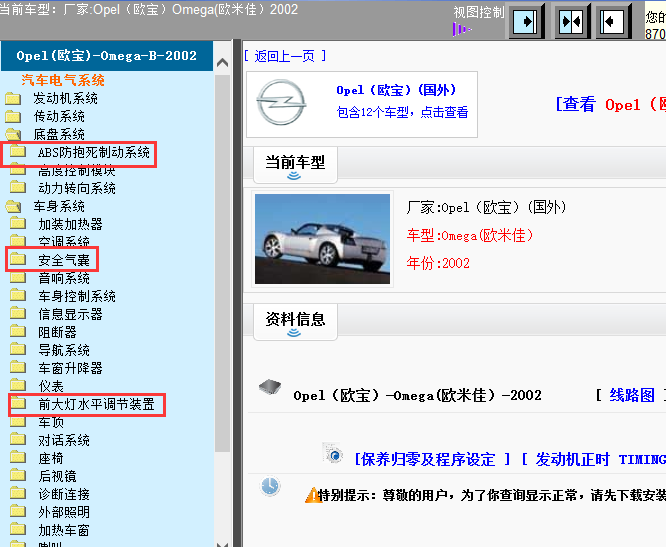Image resolution: width=666 pixels, height=547 pixels.
Task: Select 外部照明 tree item
Action: tap(64, 512)
